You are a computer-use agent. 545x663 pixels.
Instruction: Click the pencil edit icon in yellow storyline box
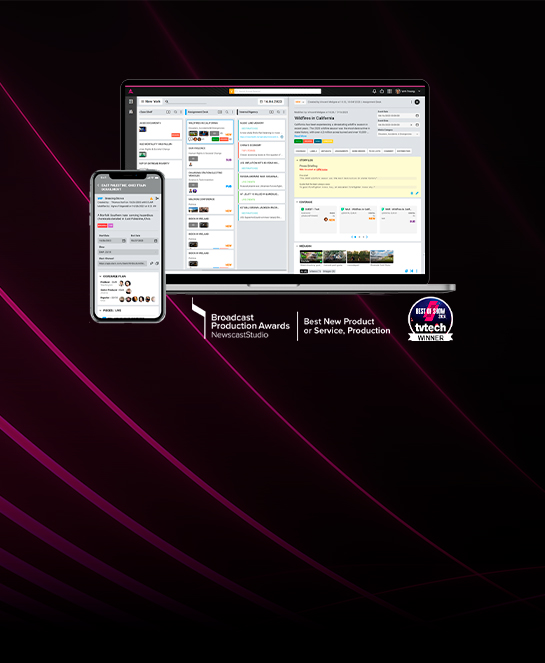[x=417, y=193]
